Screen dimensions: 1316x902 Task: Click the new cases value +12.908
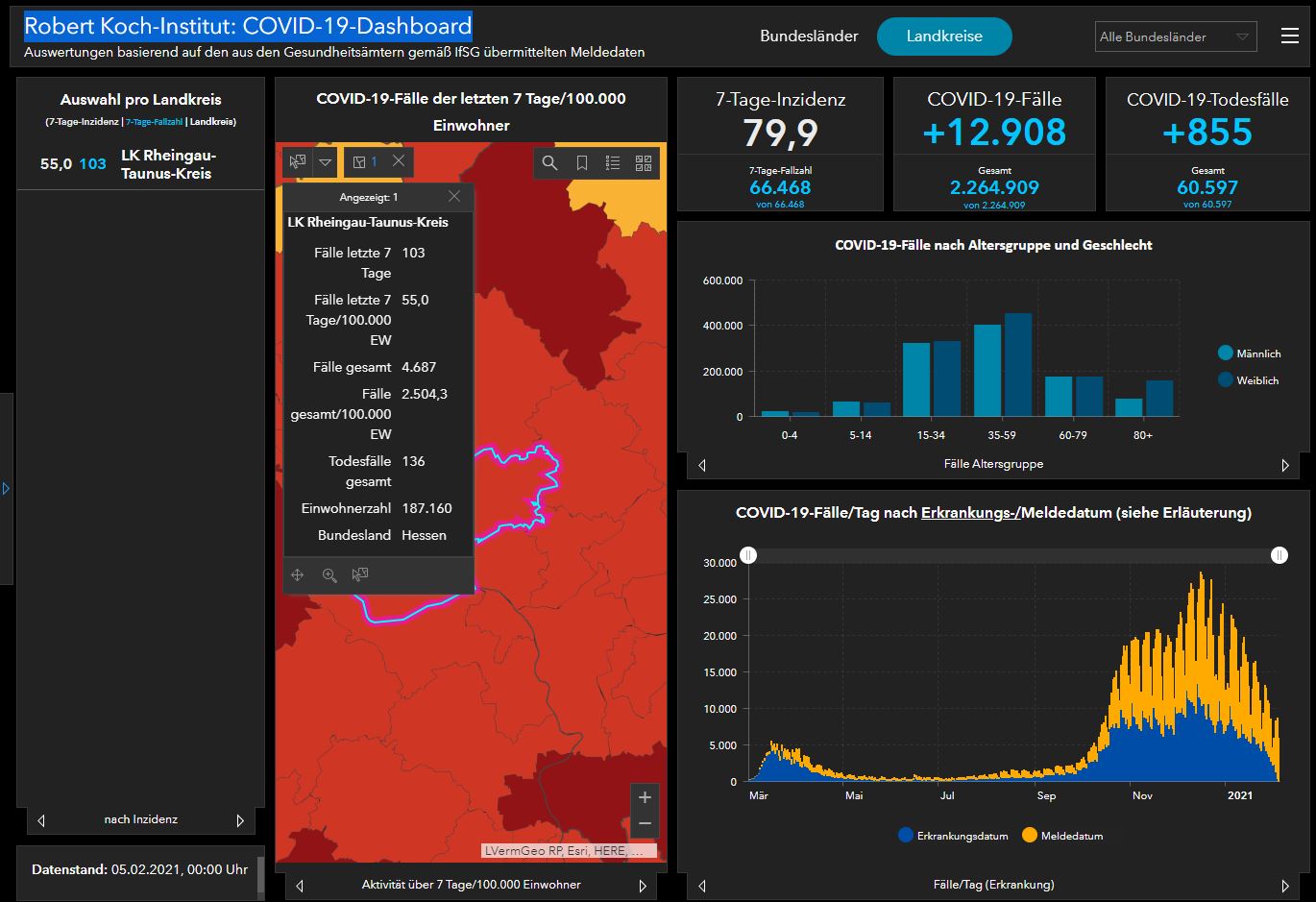994,133
